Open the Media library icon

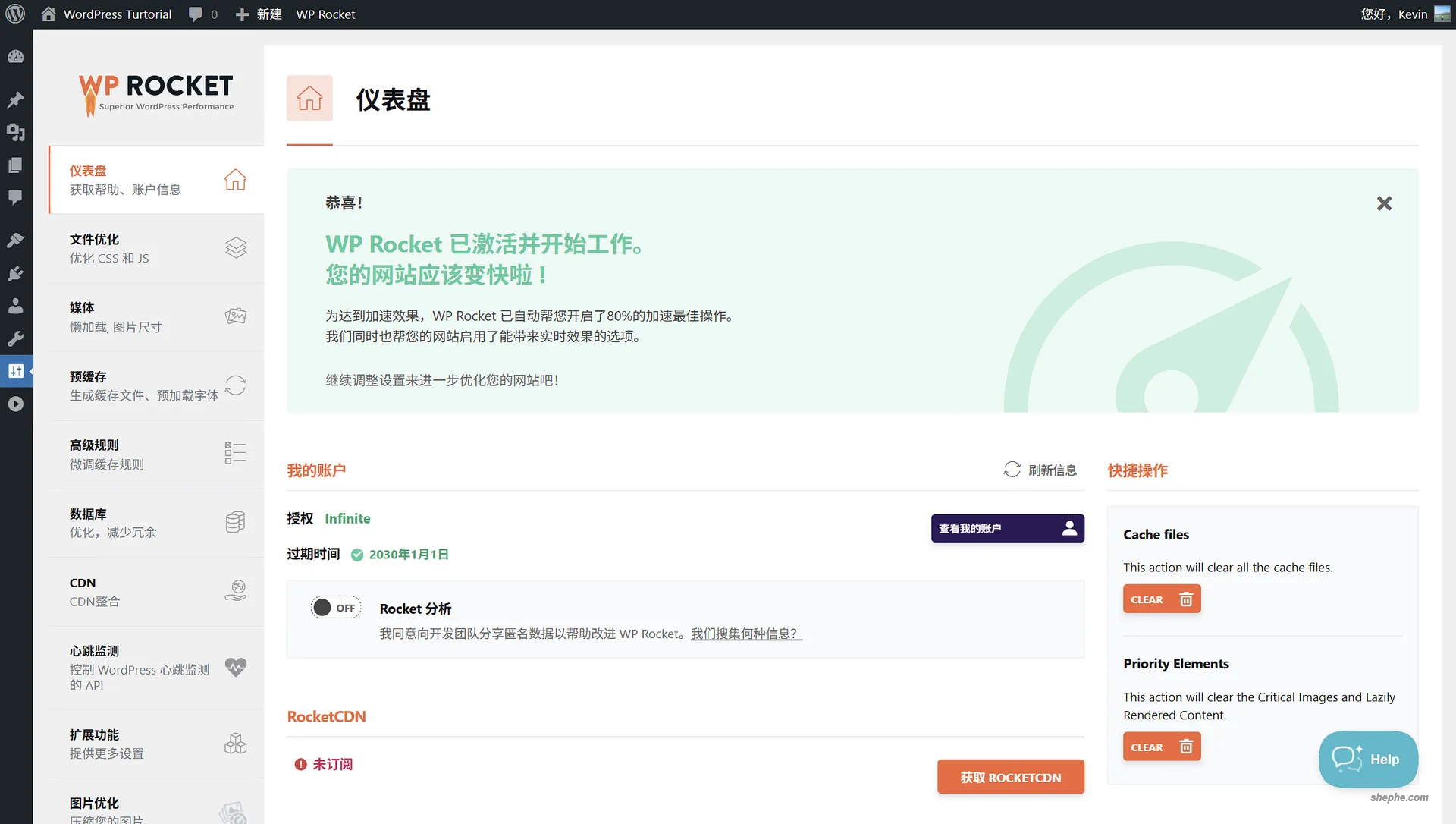tap(16, 133)
